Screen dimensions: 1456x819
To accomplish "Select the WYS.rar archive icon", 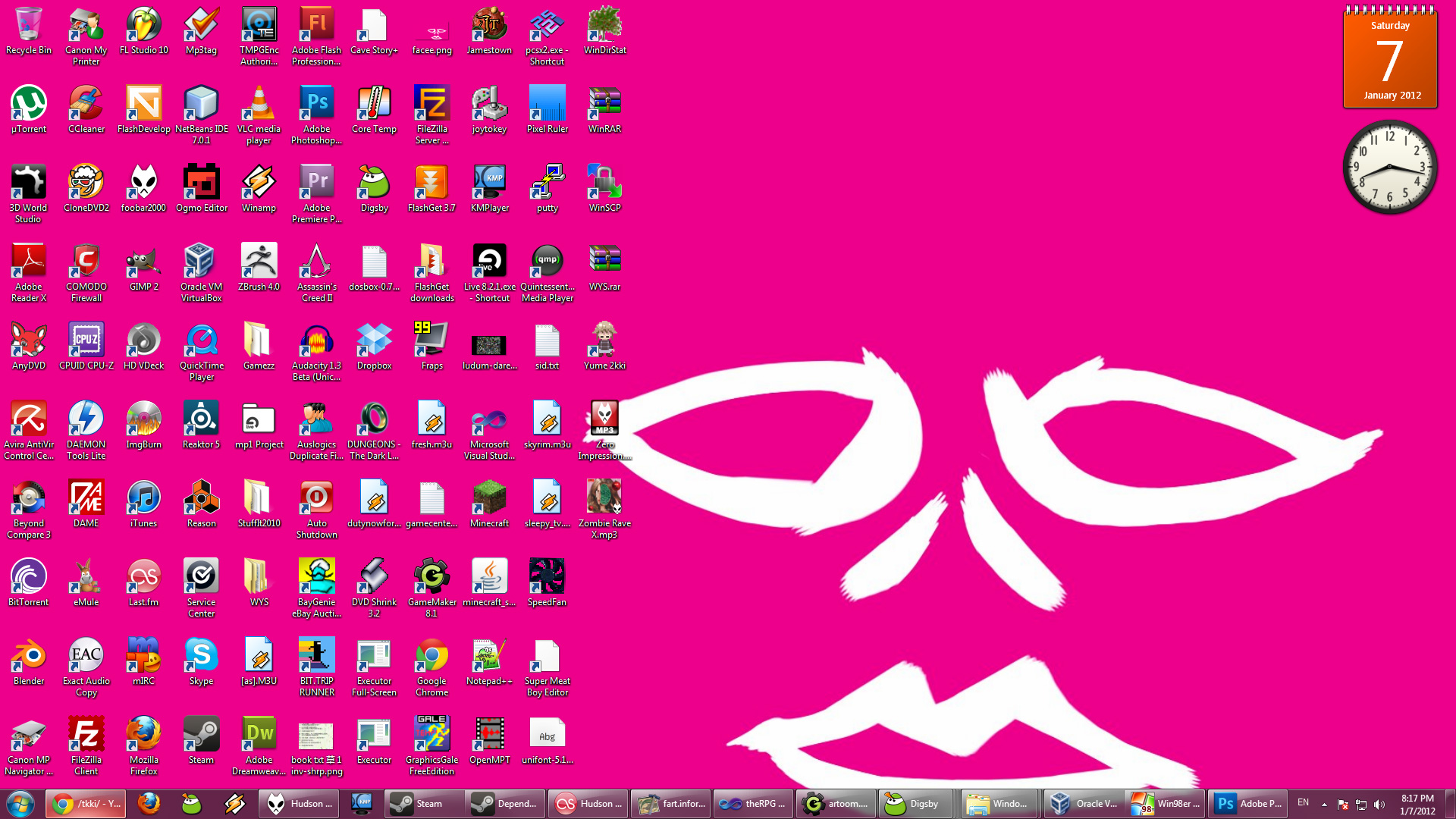I will [605, 268].
